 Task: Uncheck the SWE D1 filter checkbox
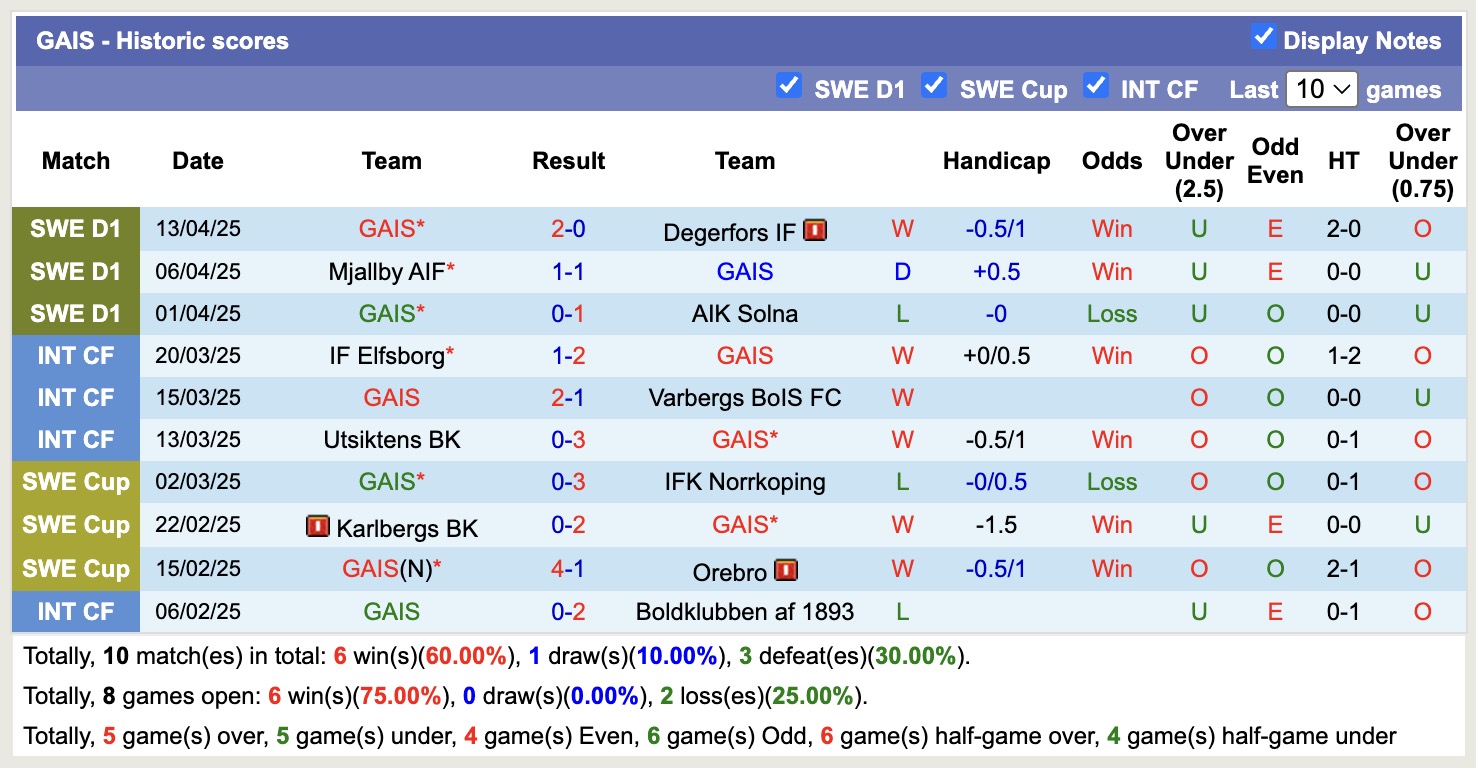[789, 86]
